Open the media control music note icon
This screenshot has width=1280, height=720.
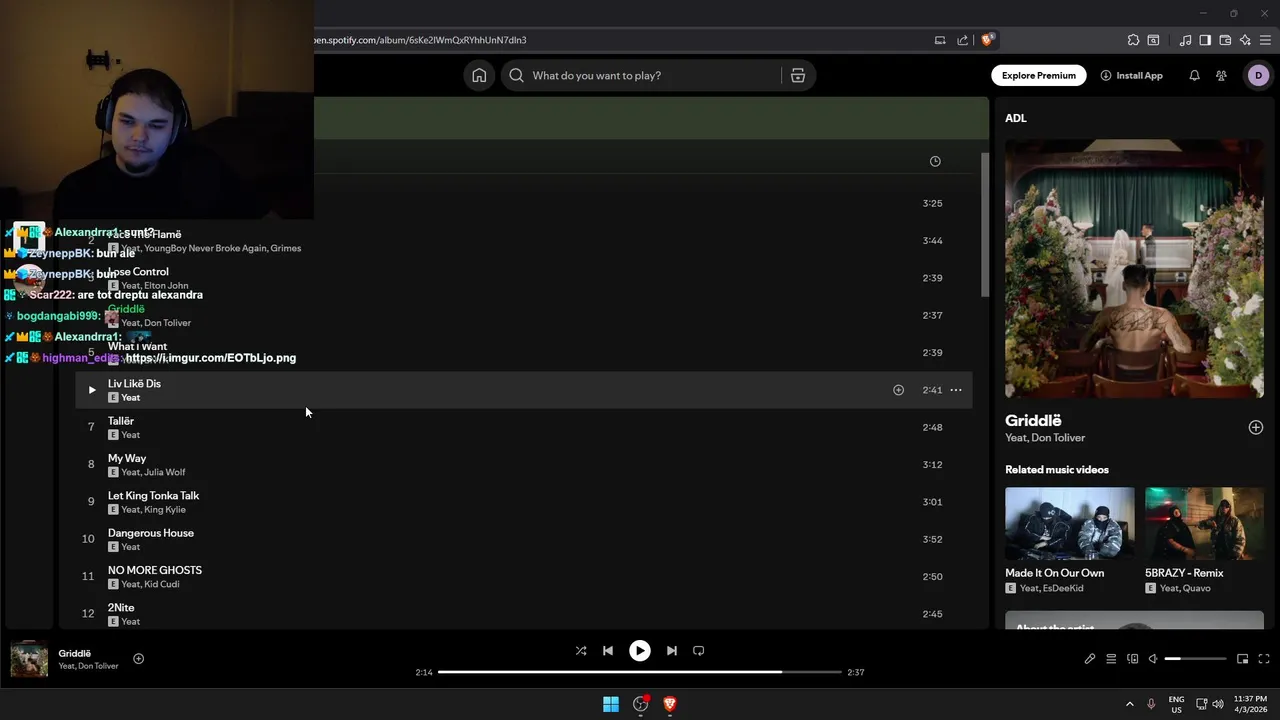[x=1186, y=40]
